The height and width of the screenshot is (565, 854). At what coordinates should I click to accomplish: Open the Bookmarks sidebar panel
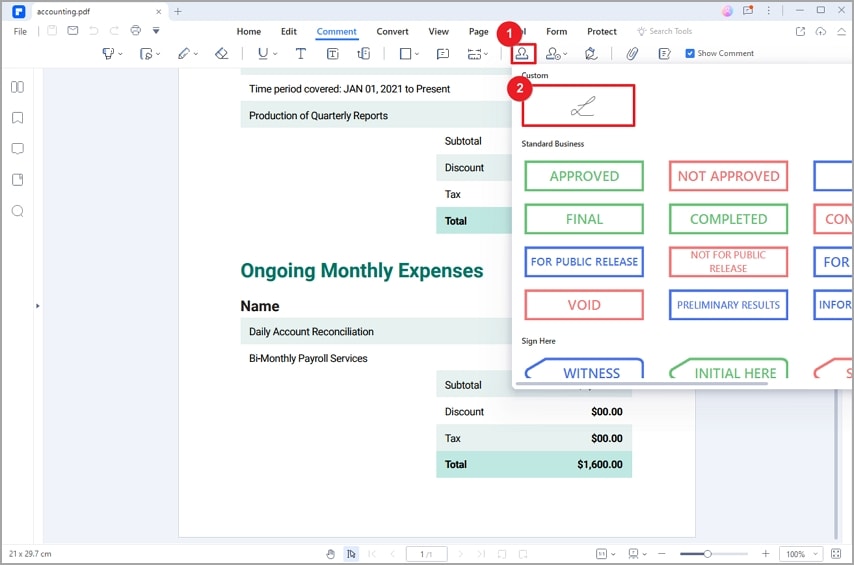(17, 118)
